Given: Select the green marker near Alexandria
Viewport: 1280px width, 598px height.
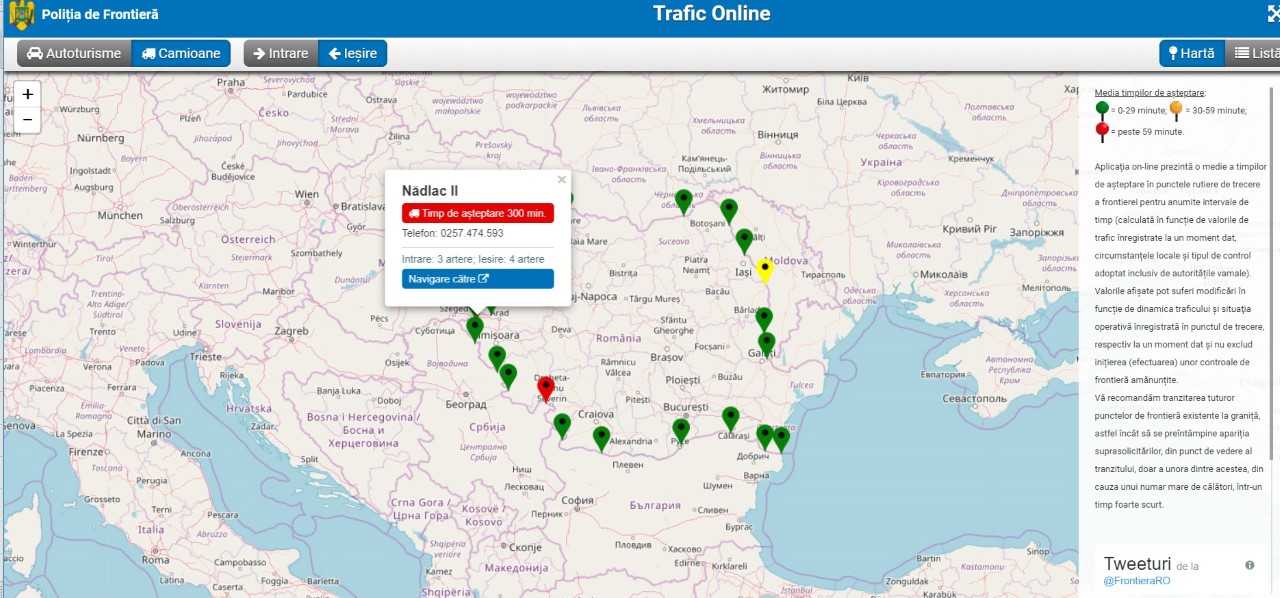Looking at the screenshot, I should (601, 437).
